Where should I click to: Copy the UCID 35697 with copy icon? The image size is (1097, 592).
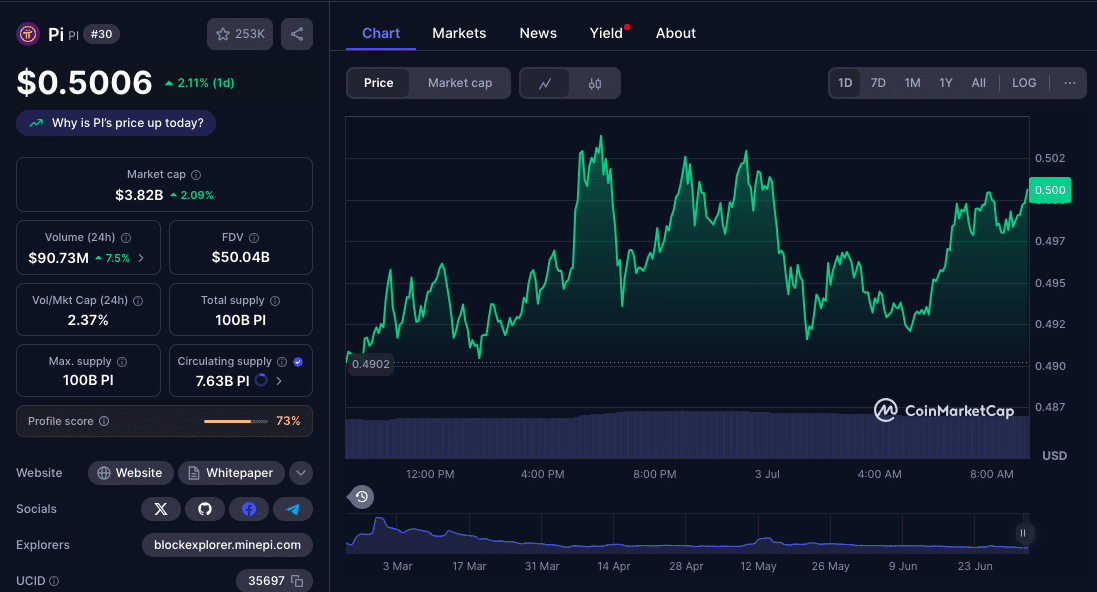click(297, 581)
